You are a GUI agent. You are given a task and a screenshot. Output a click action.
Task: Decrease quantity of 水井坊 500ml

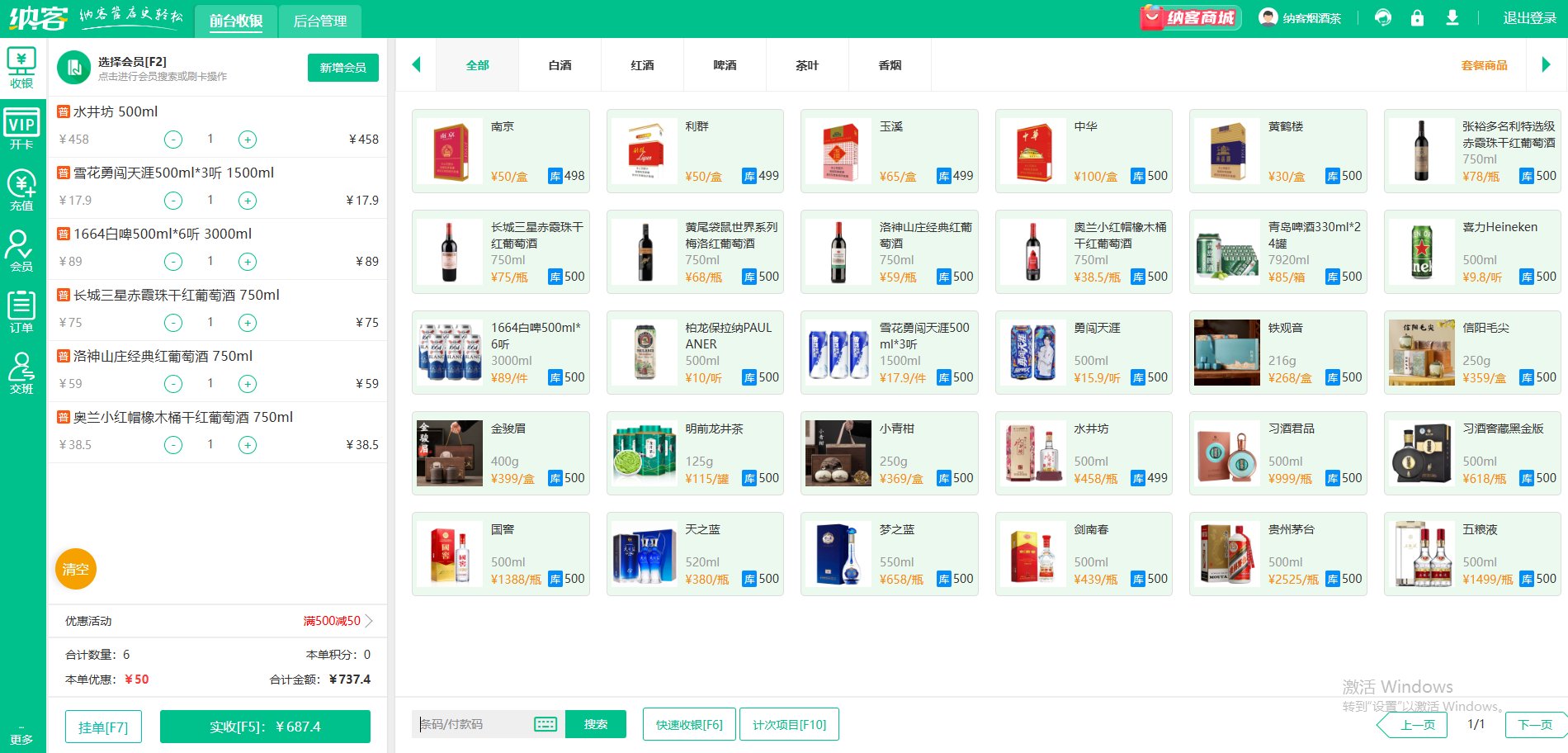(x=173, y=140)
